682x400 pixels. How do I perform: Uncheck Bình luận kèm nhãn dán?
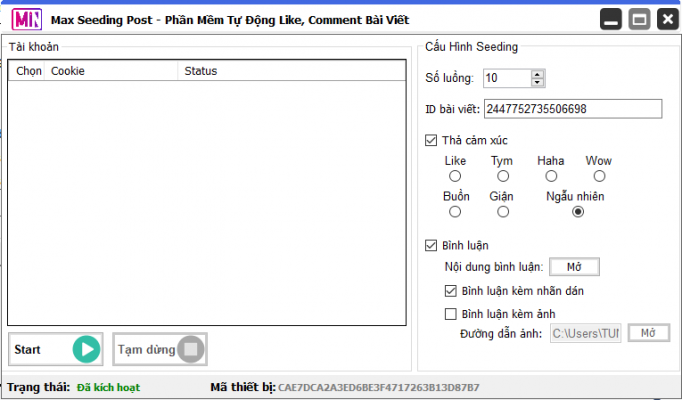(x=450, y=291)
